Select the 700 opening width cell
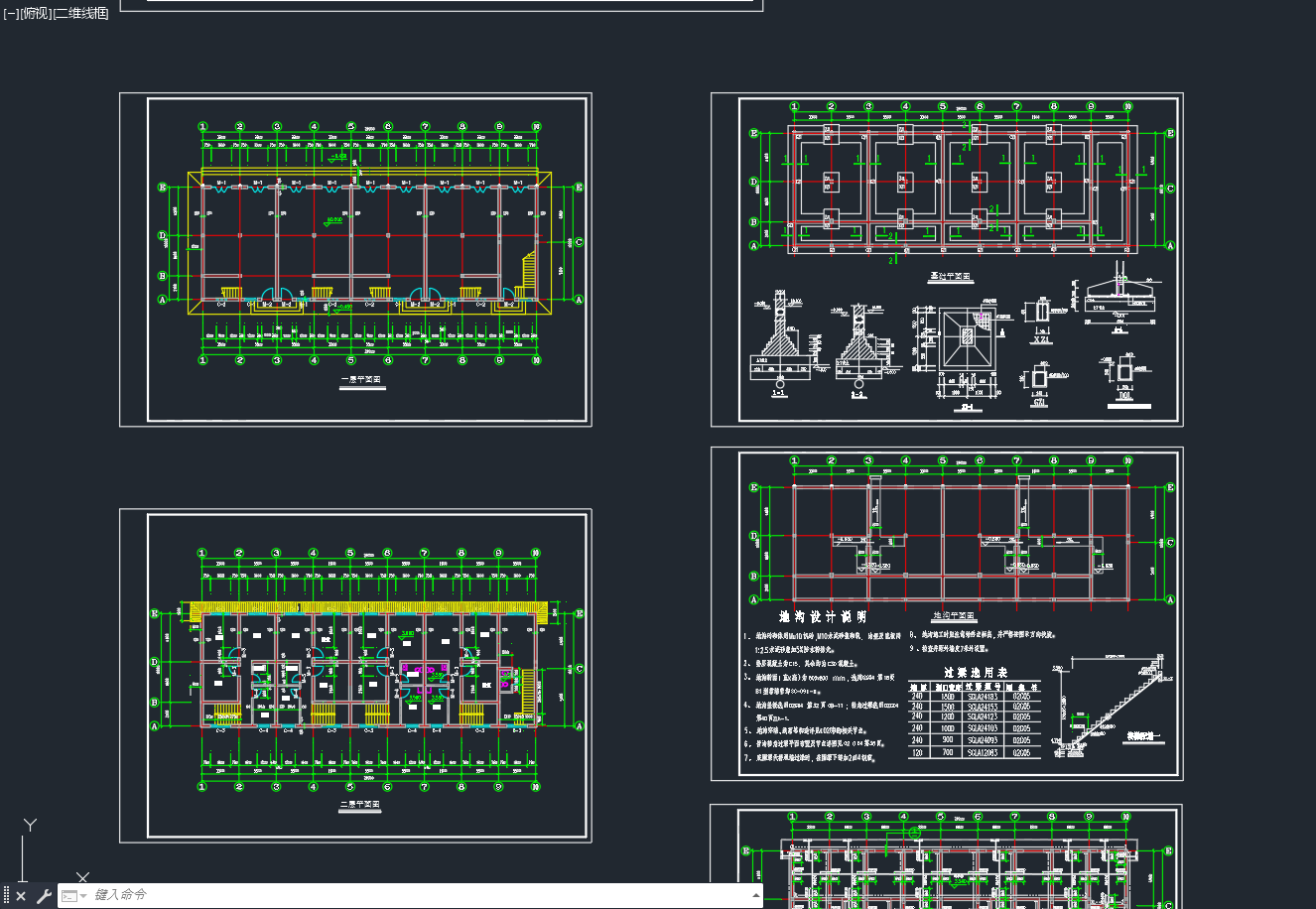 948,752
